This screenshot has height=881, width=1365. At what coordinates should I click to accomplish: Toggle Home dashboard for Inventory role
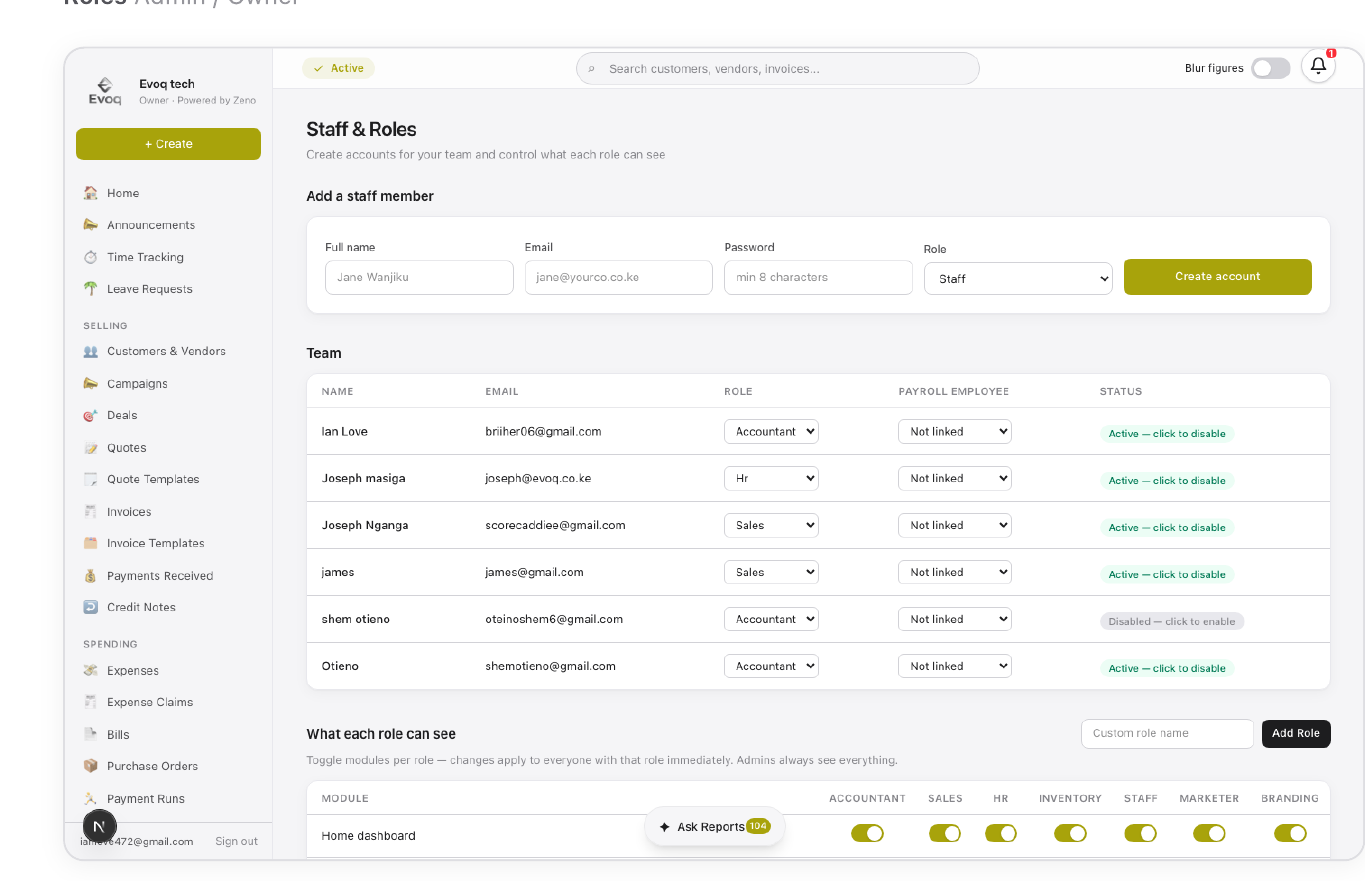click(1070, 833)
